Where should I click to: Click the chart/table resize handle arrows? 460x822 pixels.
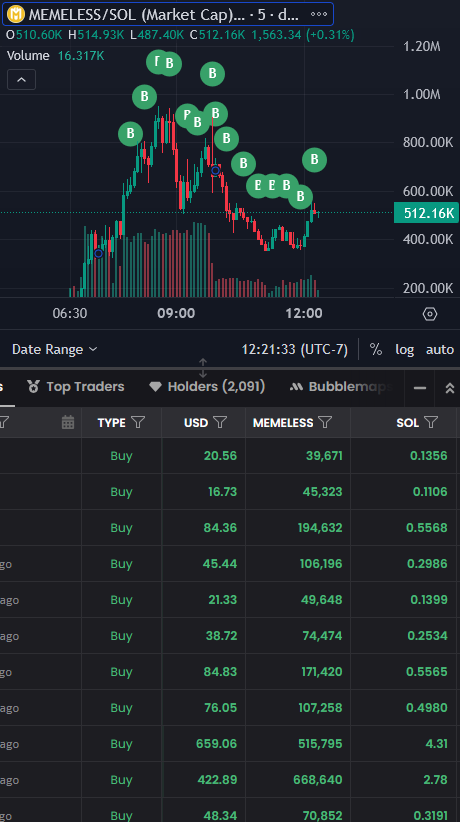pyautogui.click(x=203, y=368)
